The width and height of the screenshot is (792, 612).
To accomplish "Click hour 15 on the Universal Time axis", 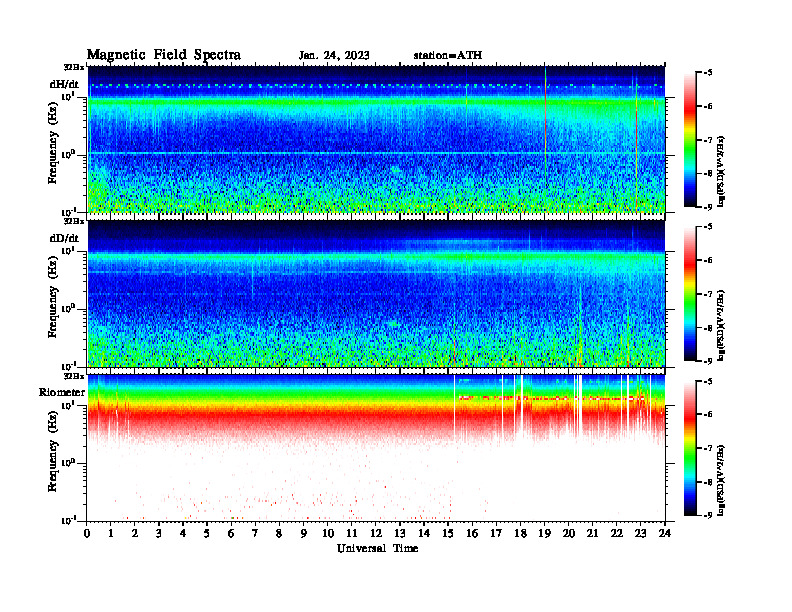I will tap(448, 533).
